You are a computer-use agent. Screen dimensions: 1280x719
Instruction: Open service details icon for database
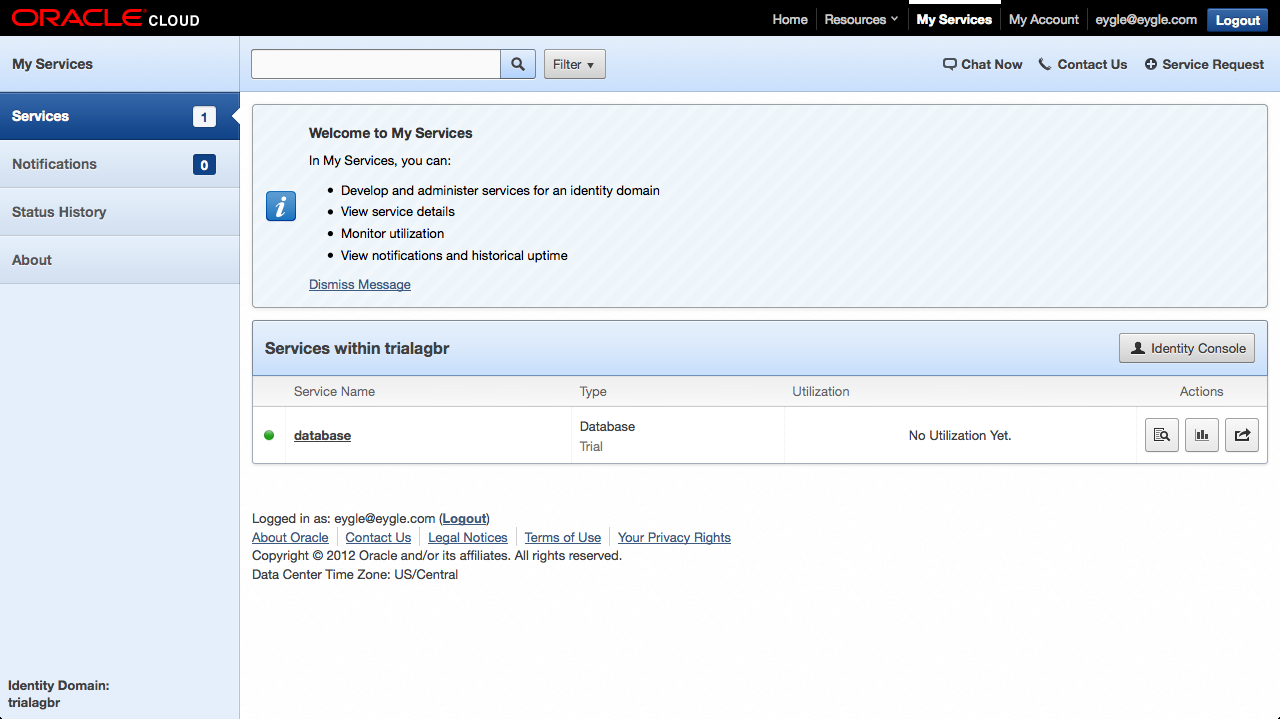1161,435
